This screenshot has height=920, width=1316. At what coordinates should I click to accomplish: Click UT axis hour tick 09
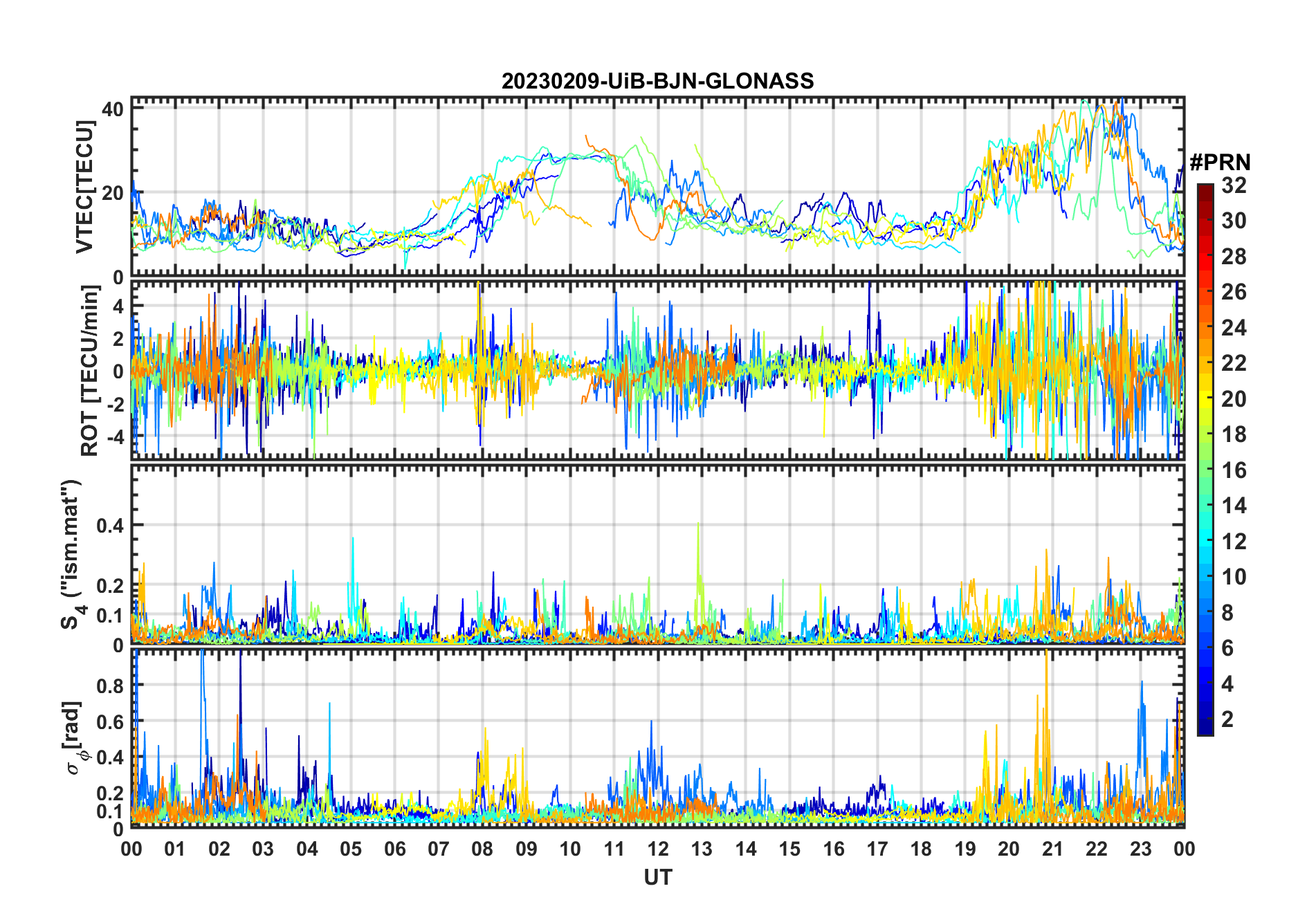pos(527,849)
